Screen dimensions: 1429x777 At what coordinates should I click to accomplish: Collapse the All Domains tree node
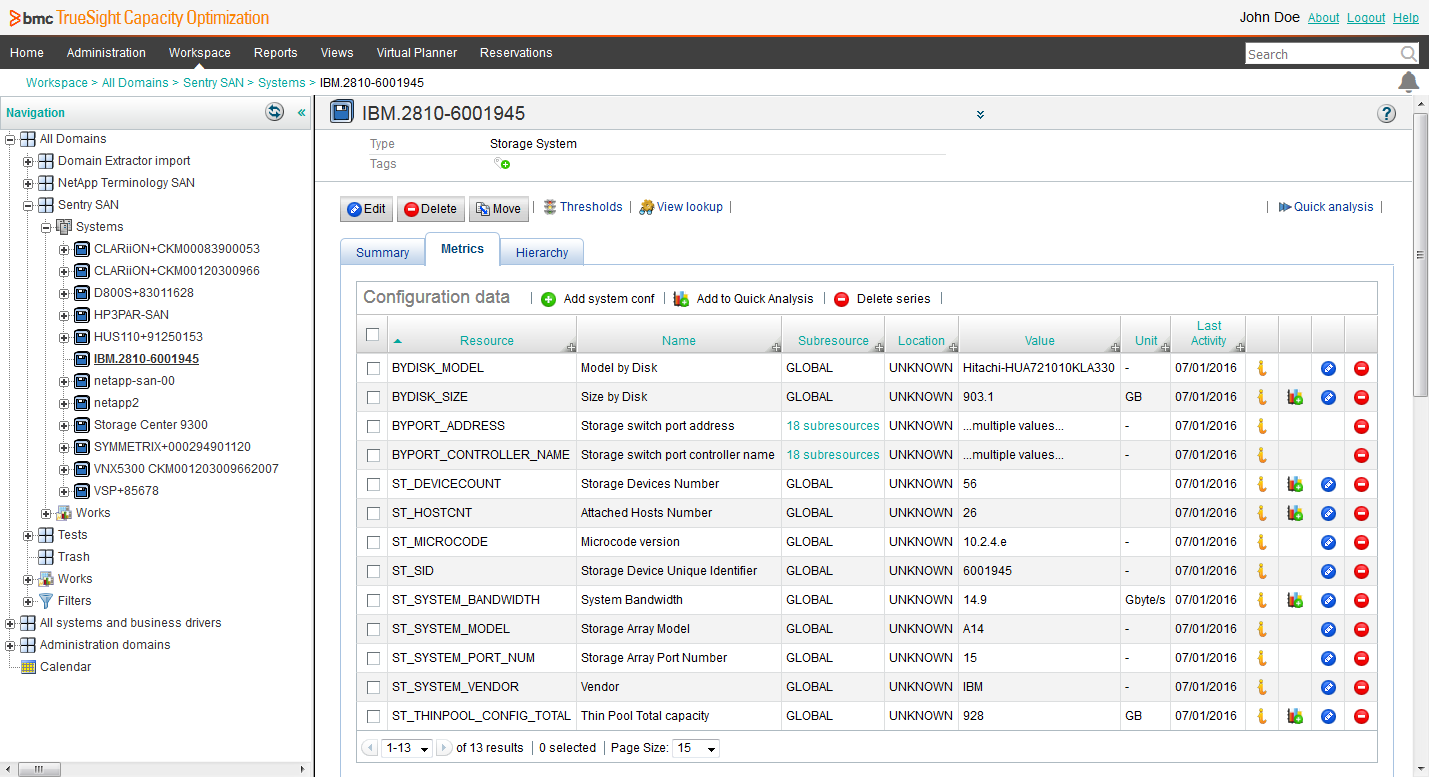pos(10,139)
